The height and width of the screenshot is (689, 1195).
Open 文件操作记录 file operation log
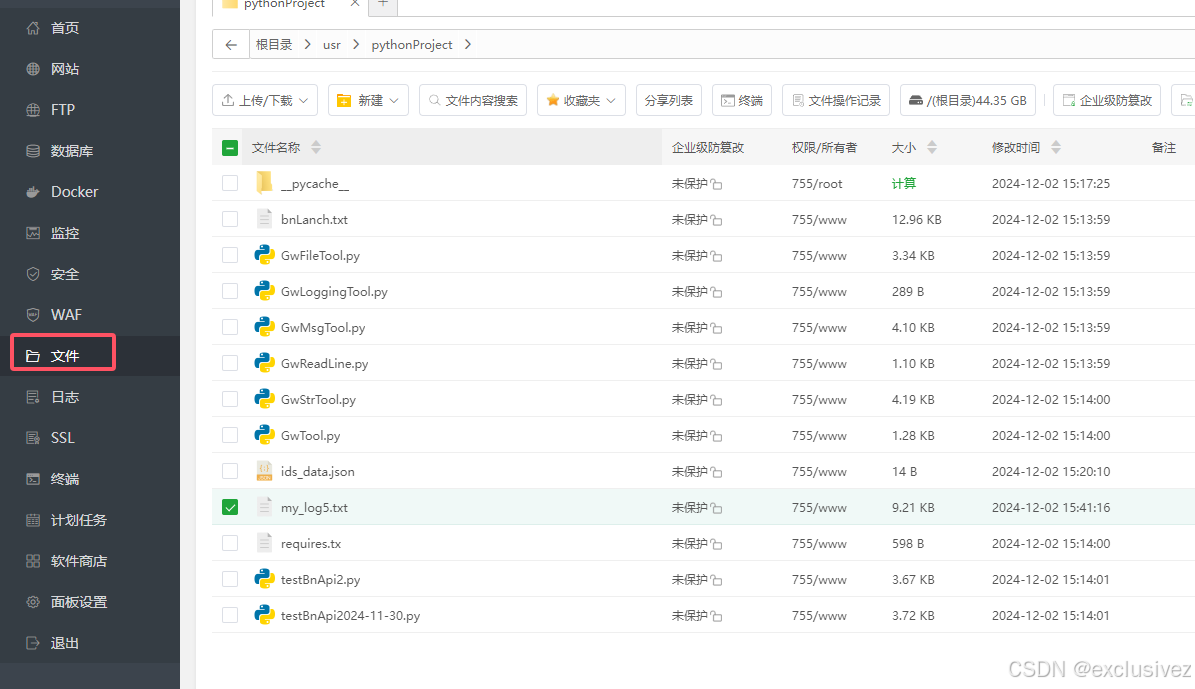[835, 100]
